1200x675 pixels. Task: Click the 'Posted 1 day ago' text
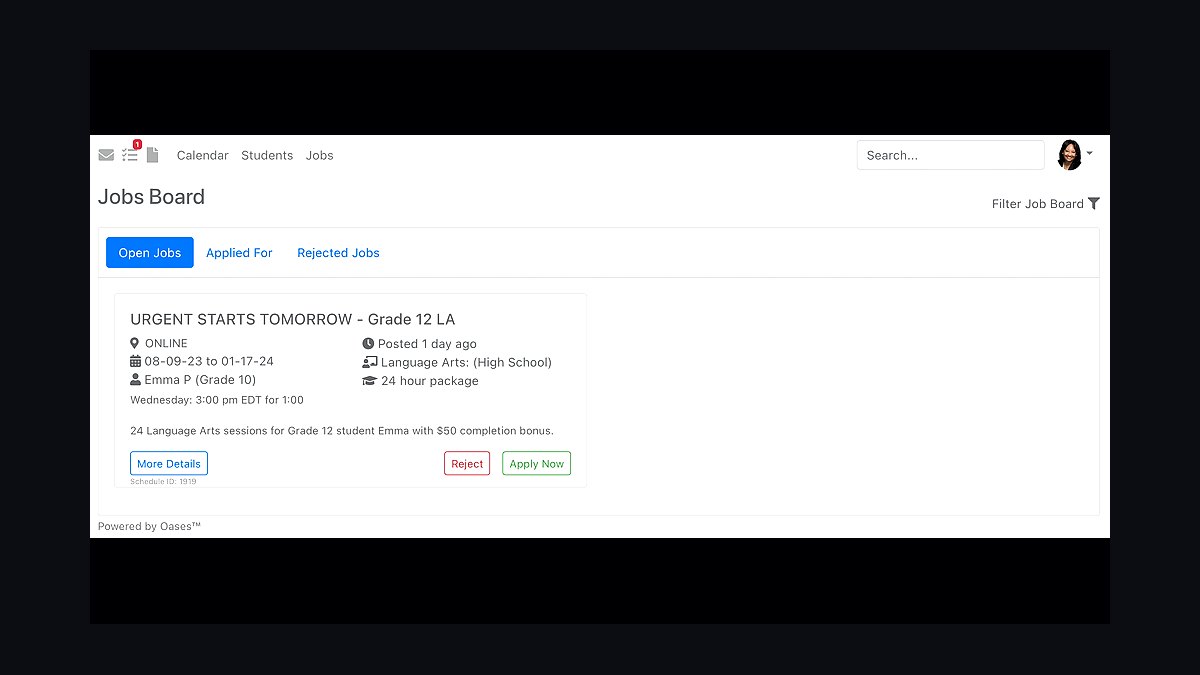pyautogui.click(x=427, y=343)
